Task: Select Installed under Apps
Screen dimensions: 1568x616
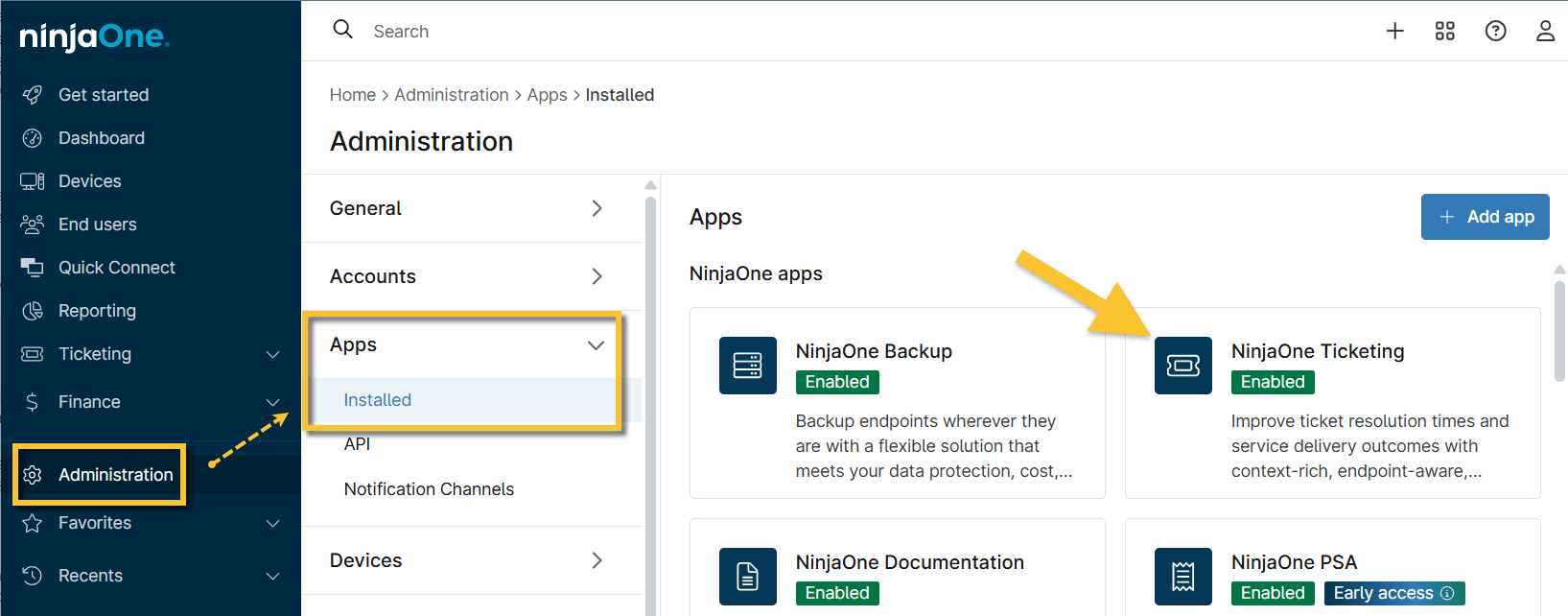Action: coord(378,400)
